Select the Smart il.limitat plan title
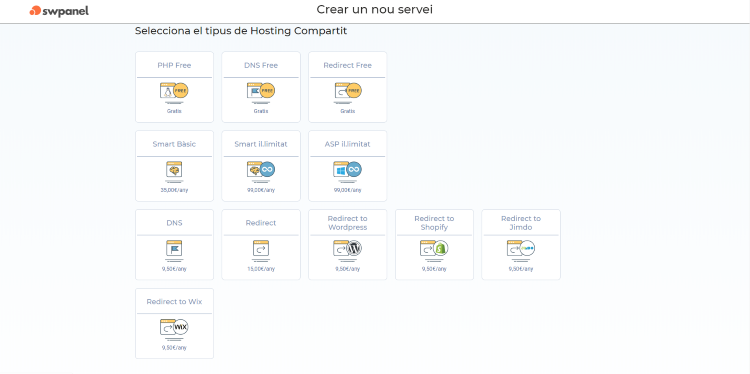The width and height of the screenshot is (750, 374). coord(261,144)
